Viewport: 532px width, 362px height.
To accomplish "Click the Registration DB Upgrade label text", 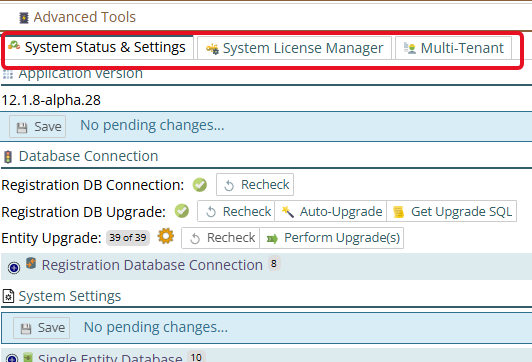I will 83,212.
